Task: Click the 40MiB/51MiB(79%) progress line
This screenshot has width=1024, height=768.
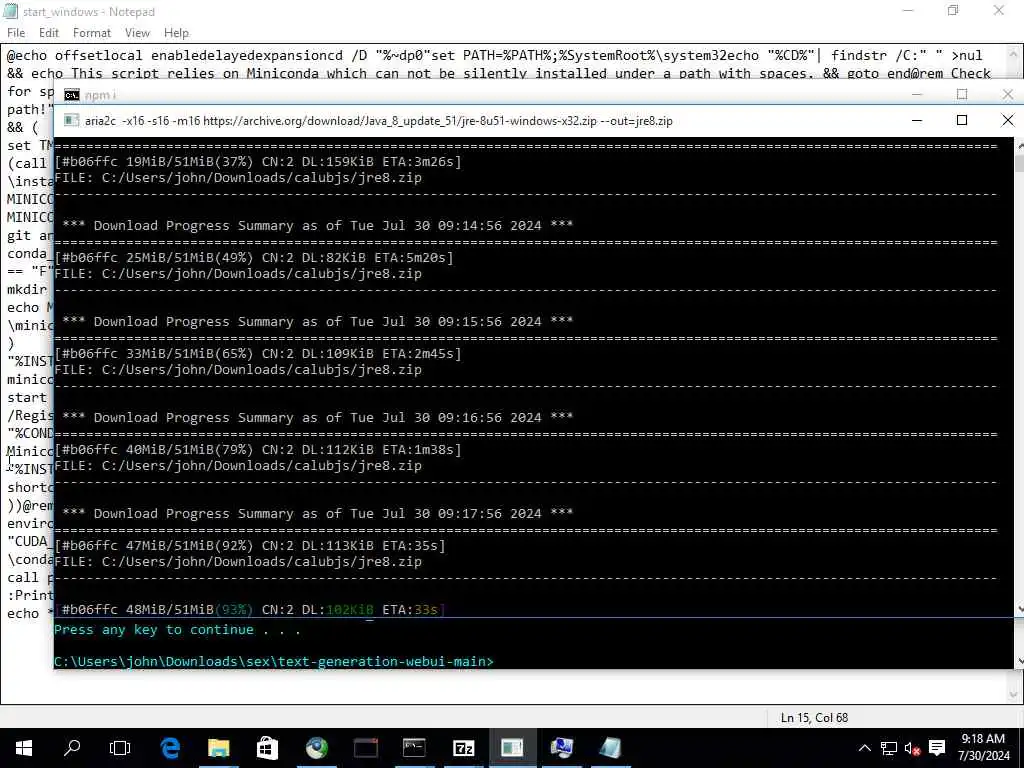Action: 258,450
